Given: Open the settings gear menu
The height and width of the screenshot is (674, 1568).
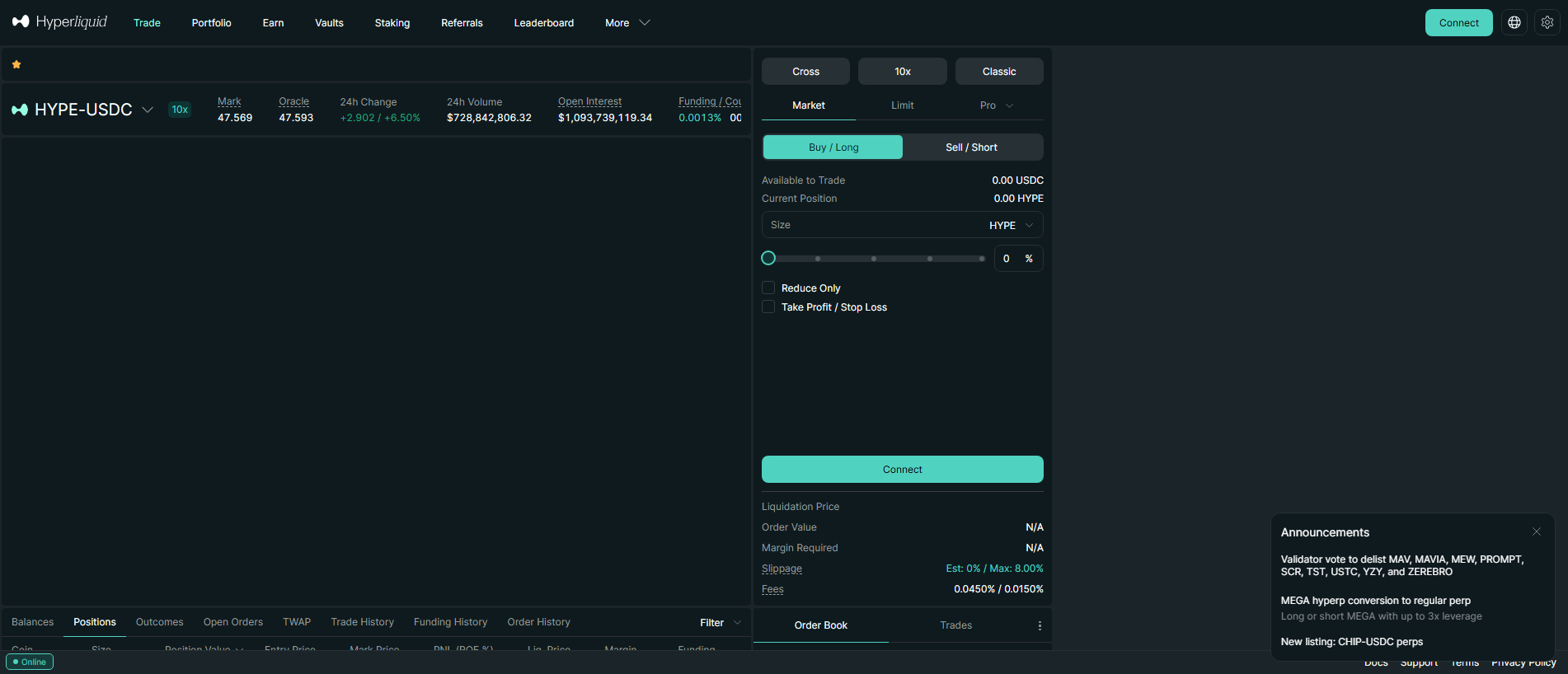Looking at the screenshot, I should tap(1547, 22).
